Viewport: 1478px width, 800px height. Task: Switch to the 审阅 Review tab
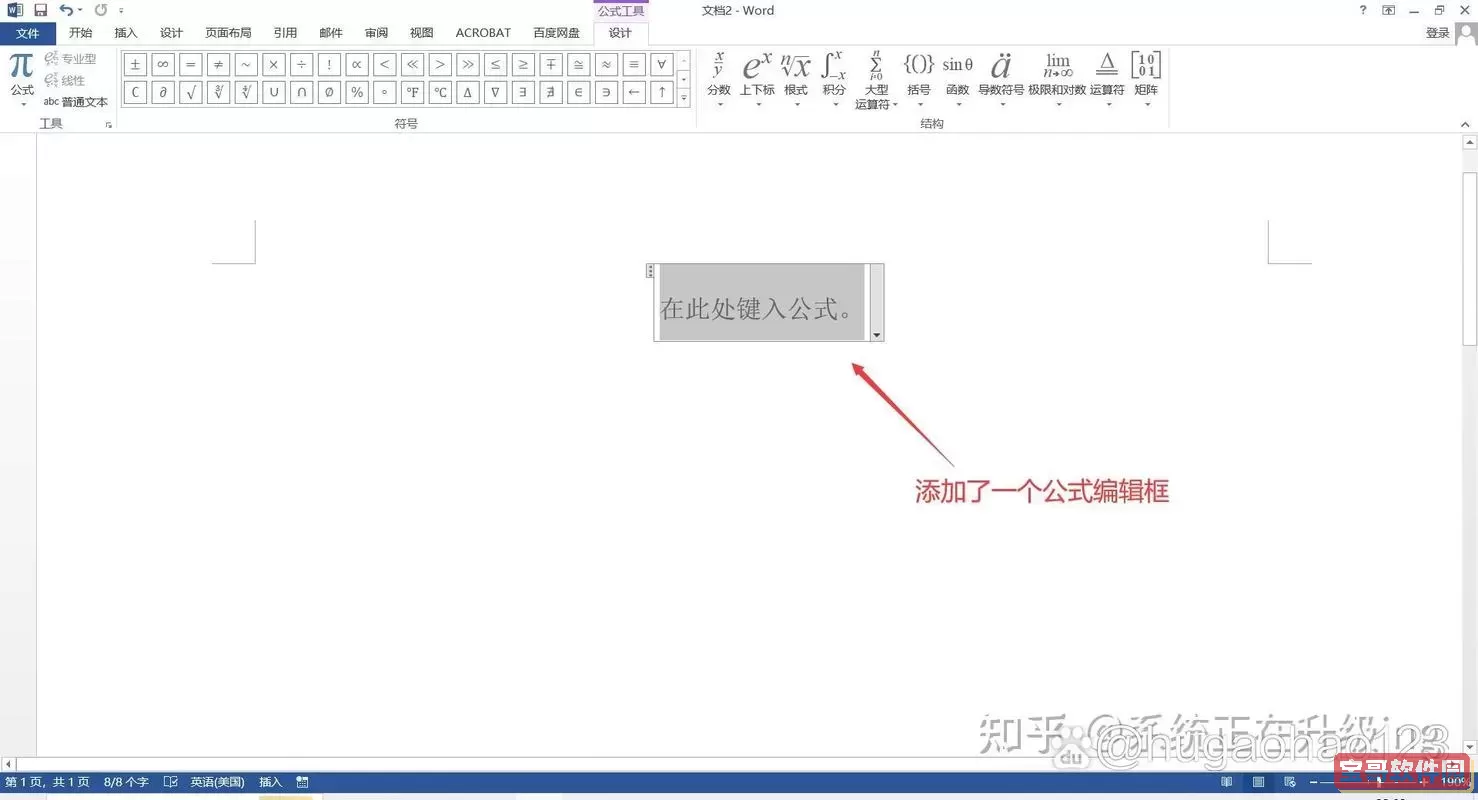tap(376, 33)
